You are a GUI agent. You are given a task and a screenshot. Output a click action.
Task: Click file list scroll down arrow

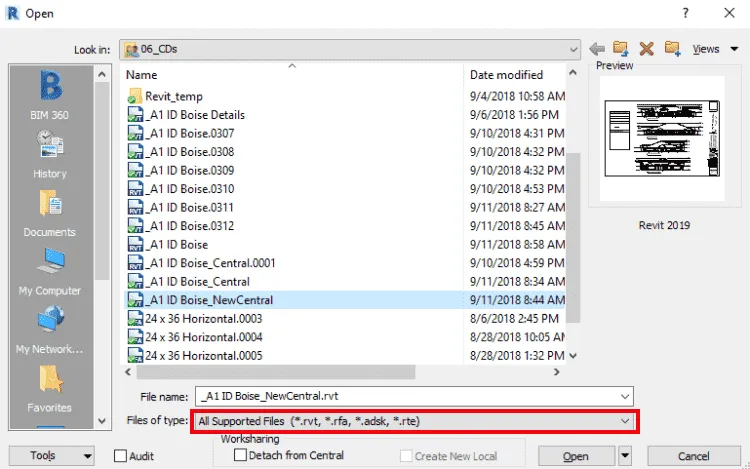tap(573, 356)
